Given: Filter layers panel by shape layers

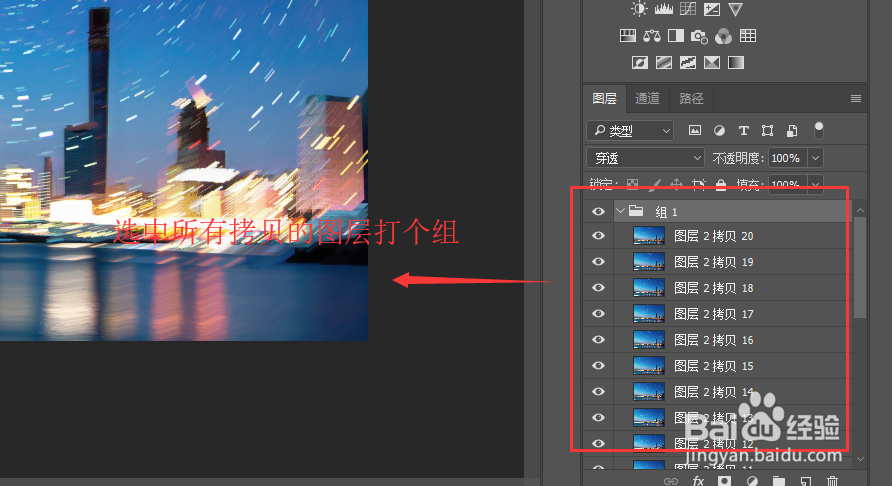Looking at the screenshot, I should (x=767, y=130).
